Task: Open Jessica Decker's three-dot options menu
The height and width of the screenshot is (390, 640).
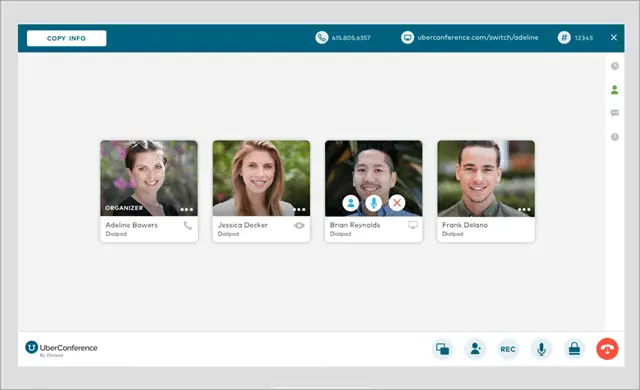Action: tap(299, 210)
